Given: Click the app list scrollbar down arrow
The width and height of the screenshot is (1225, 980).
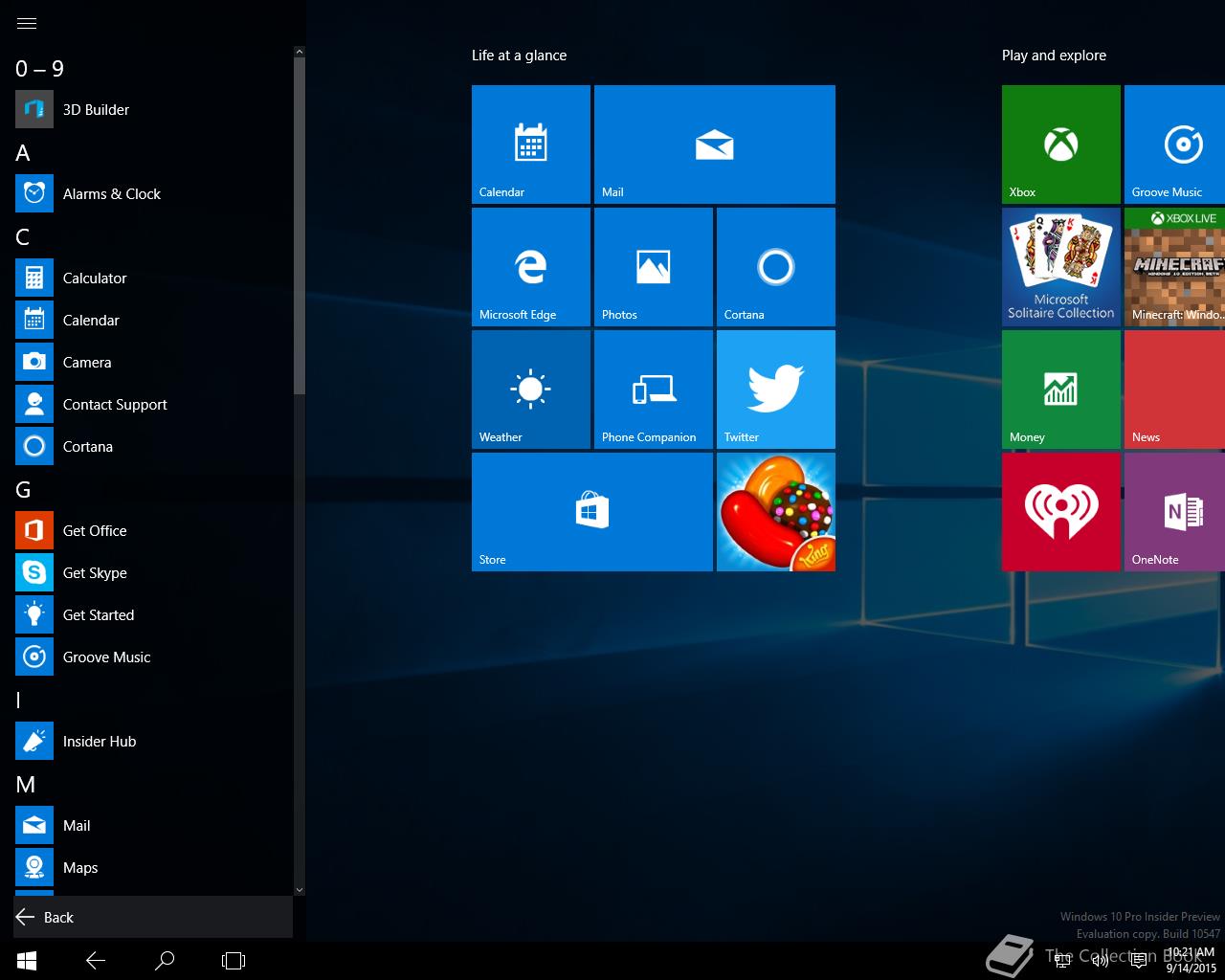Looking at the screenshot, I should (300, 890).
